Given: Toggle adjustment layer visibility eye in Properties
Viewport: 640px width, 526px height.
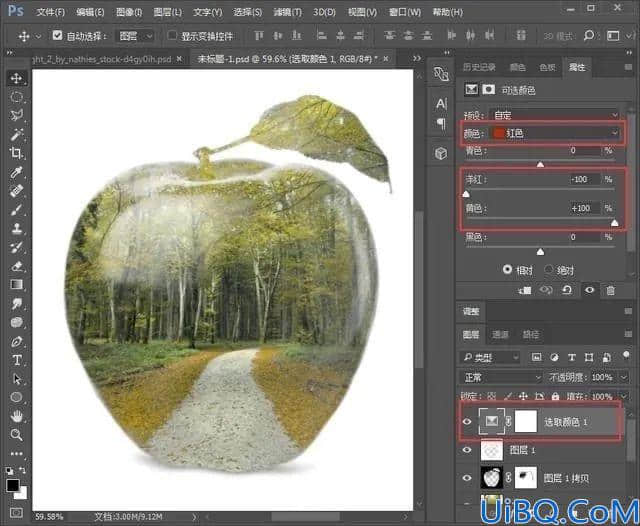Looking at the screenshot, I should pyautogui.click(x=589, y=291).
